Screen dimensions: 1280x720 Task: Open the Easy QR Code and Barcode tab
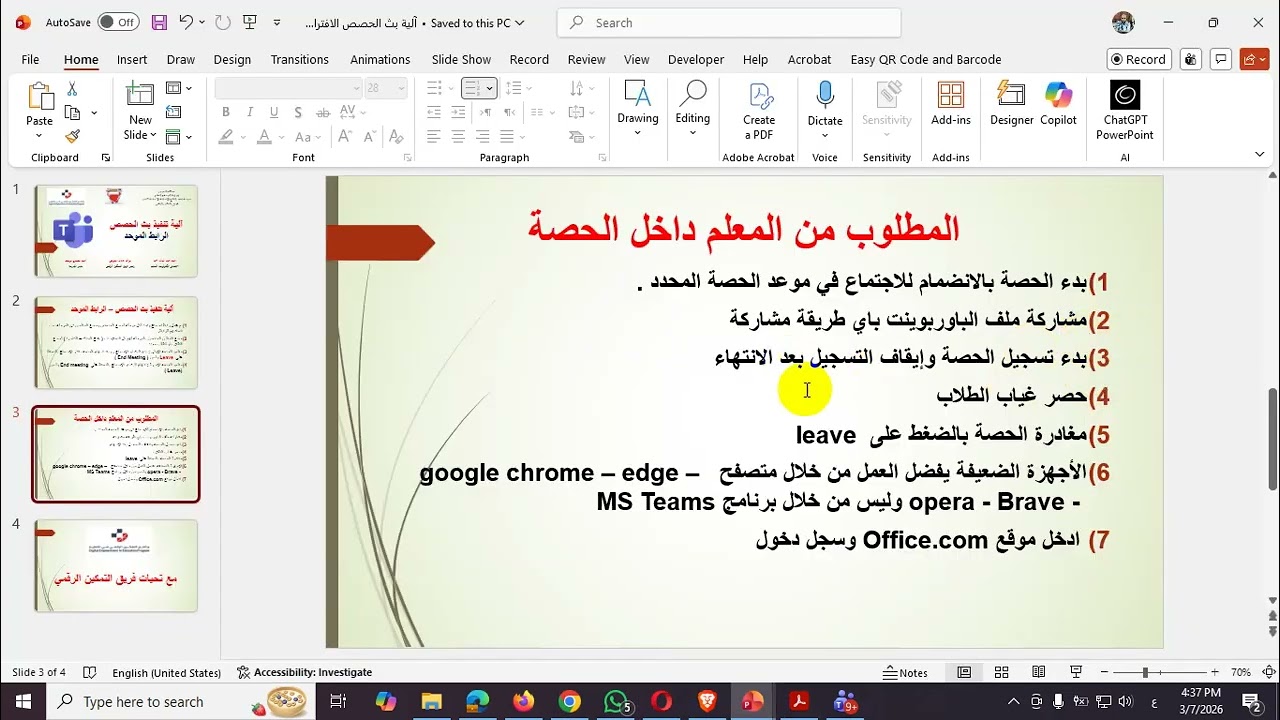(926, 59)
